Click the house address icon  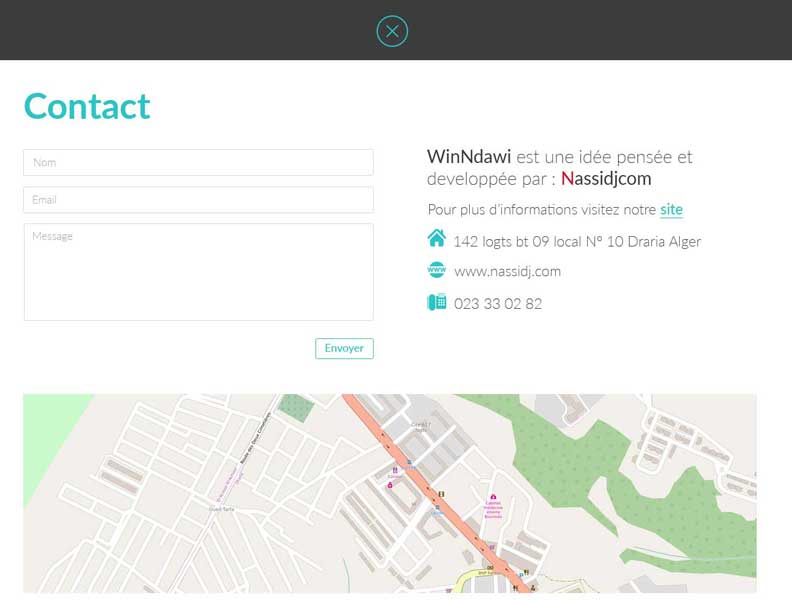[436, 238]
